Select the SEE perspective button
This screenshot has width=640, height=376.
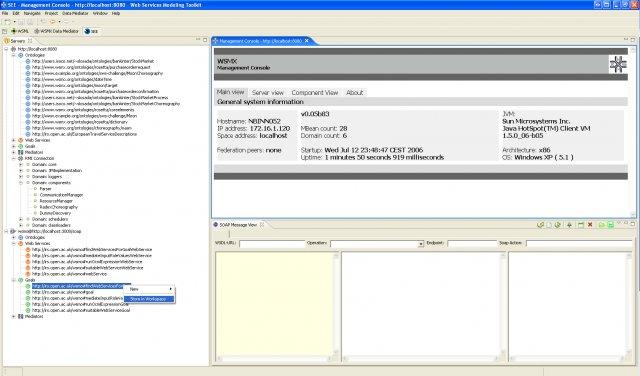[x=91, y=31]
